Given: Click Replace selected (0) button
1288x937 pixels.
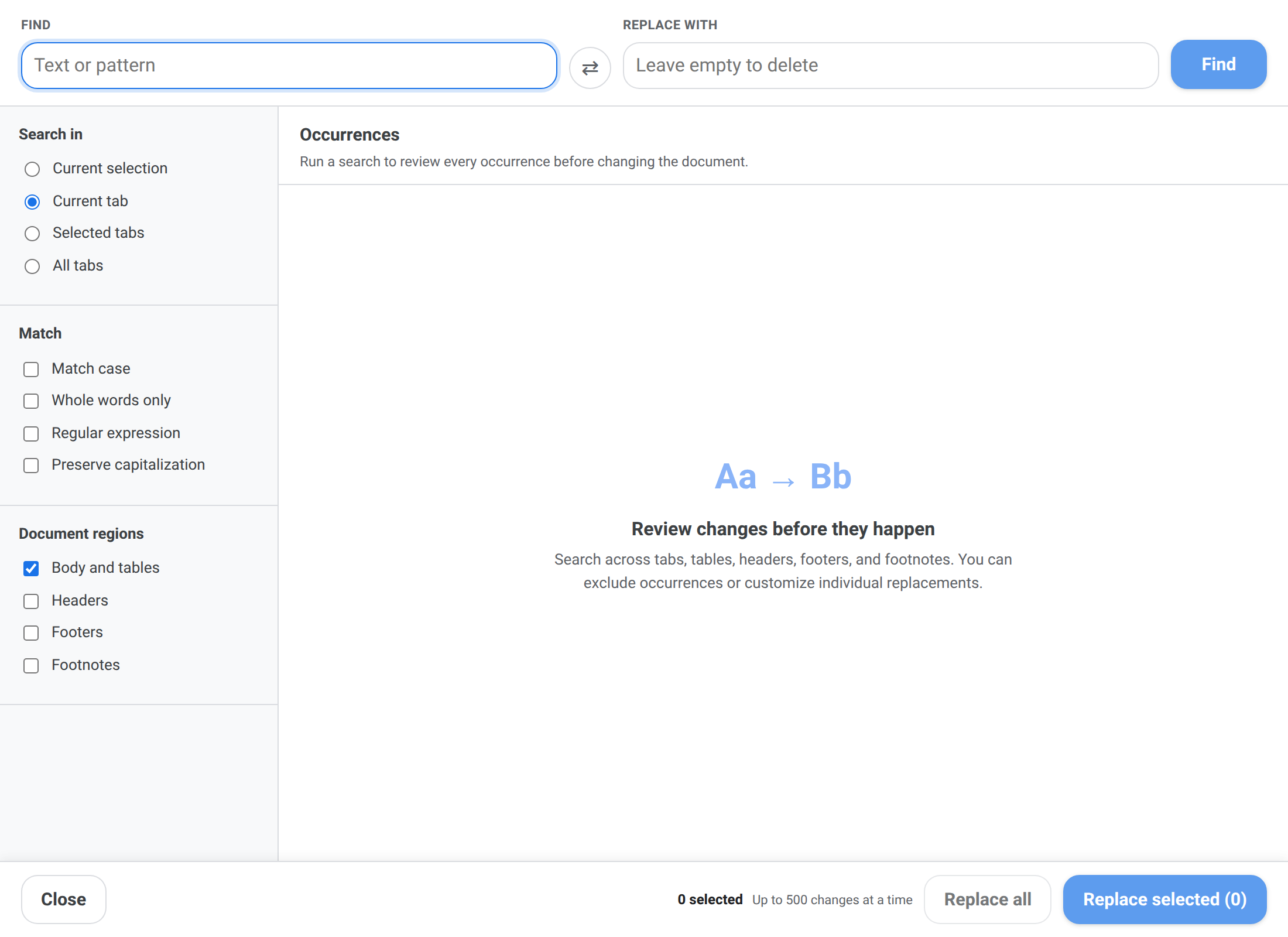Looking at the screenshot, I should (x=1164, y=899).
